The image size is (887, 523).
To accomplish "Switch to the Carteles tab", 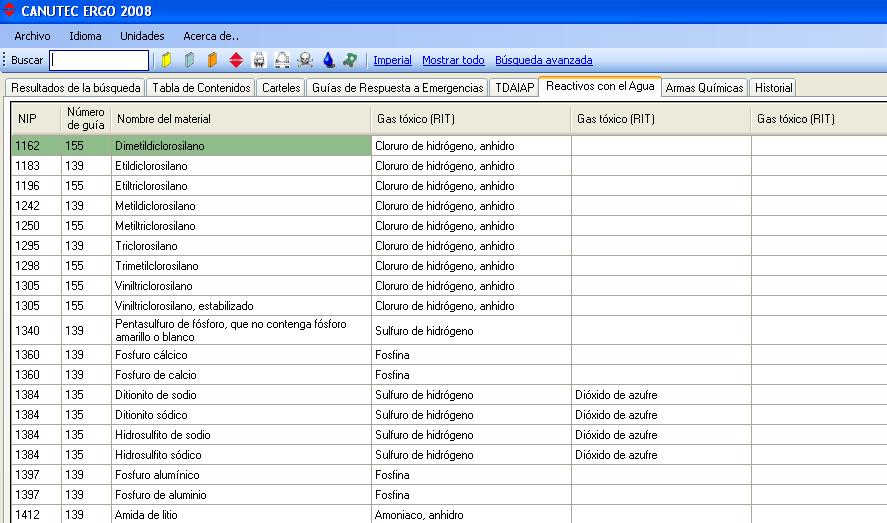I will click(280, 88).
